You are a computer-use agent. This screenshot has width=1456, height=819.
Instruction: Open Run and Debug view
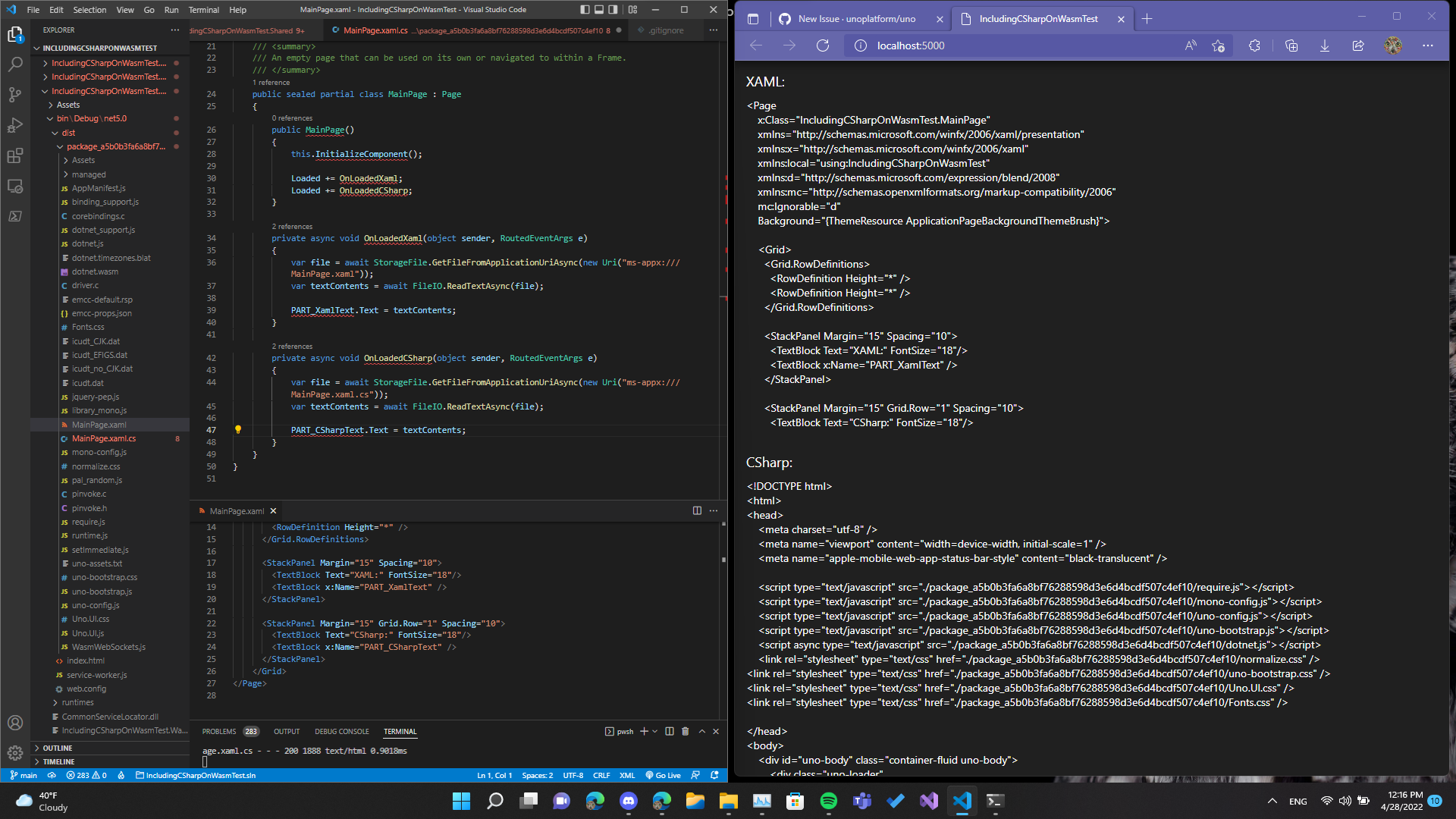pos(14,125)
